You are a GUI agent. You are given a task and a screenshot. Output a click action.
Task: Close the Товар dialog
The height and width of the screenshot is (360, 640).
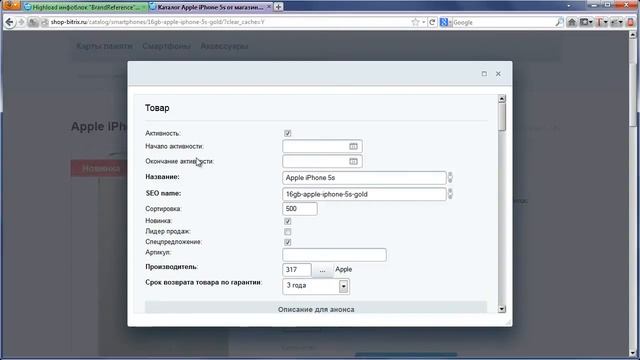tap(498, 74)
